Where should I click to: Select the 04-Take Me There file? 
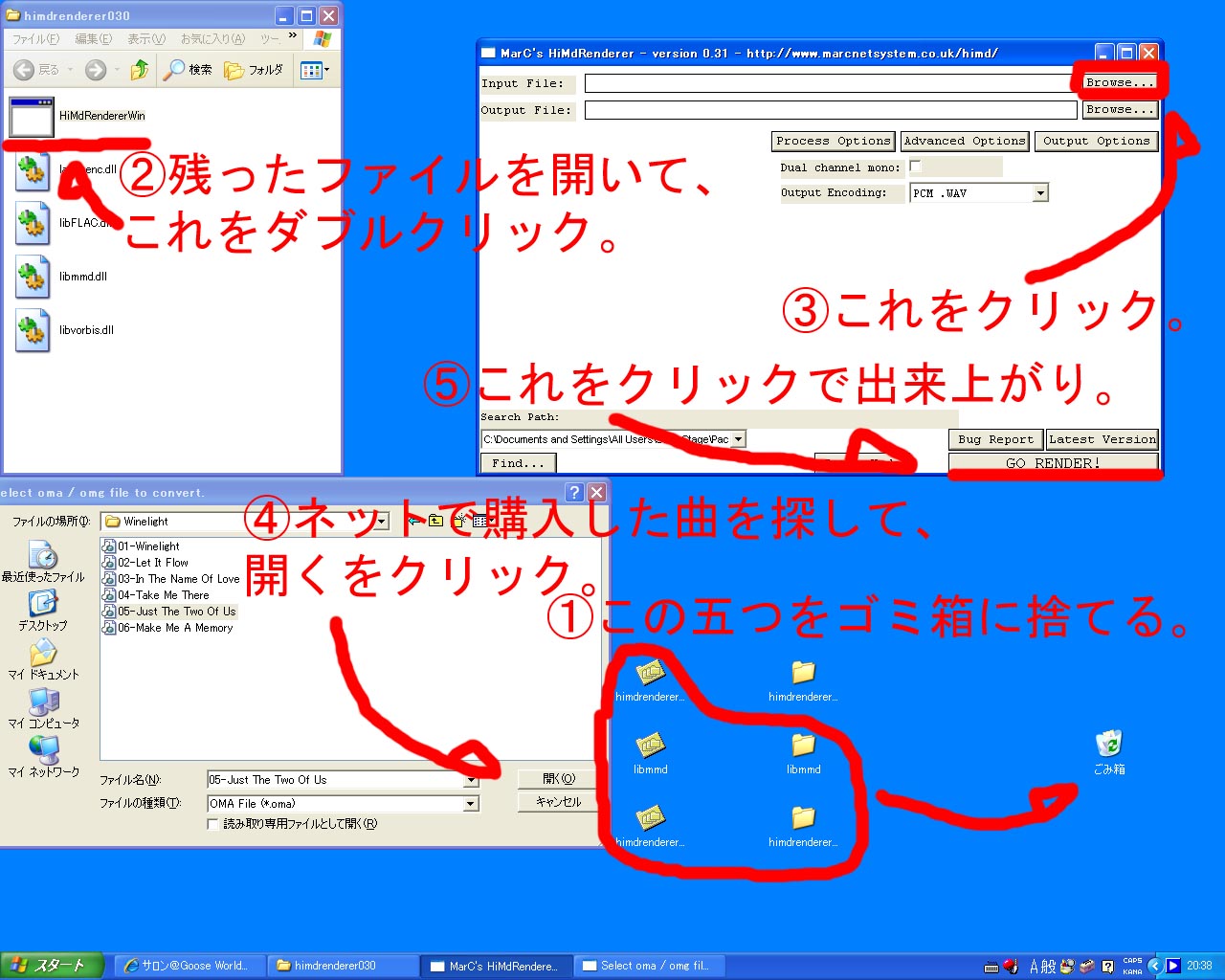click(156, 595)
